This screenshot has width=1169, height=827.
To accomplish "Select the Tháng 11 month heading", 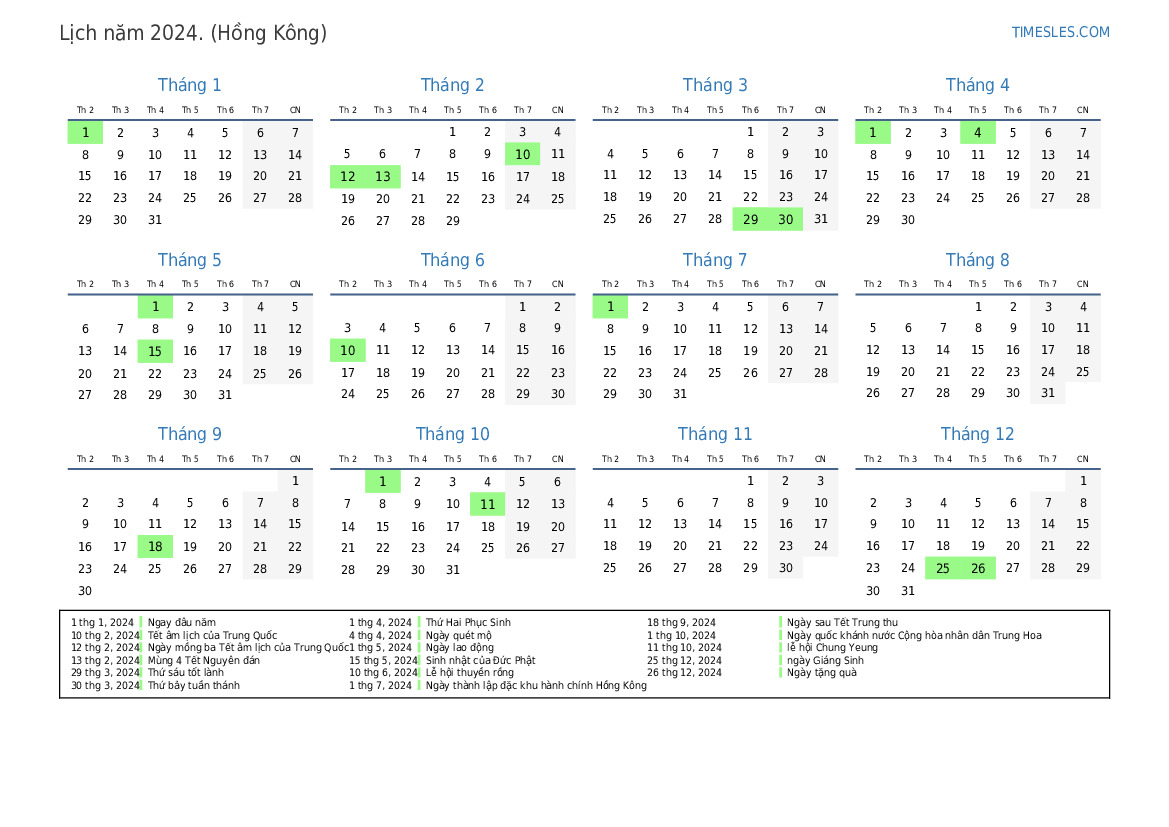I will [x=715, y=434].
